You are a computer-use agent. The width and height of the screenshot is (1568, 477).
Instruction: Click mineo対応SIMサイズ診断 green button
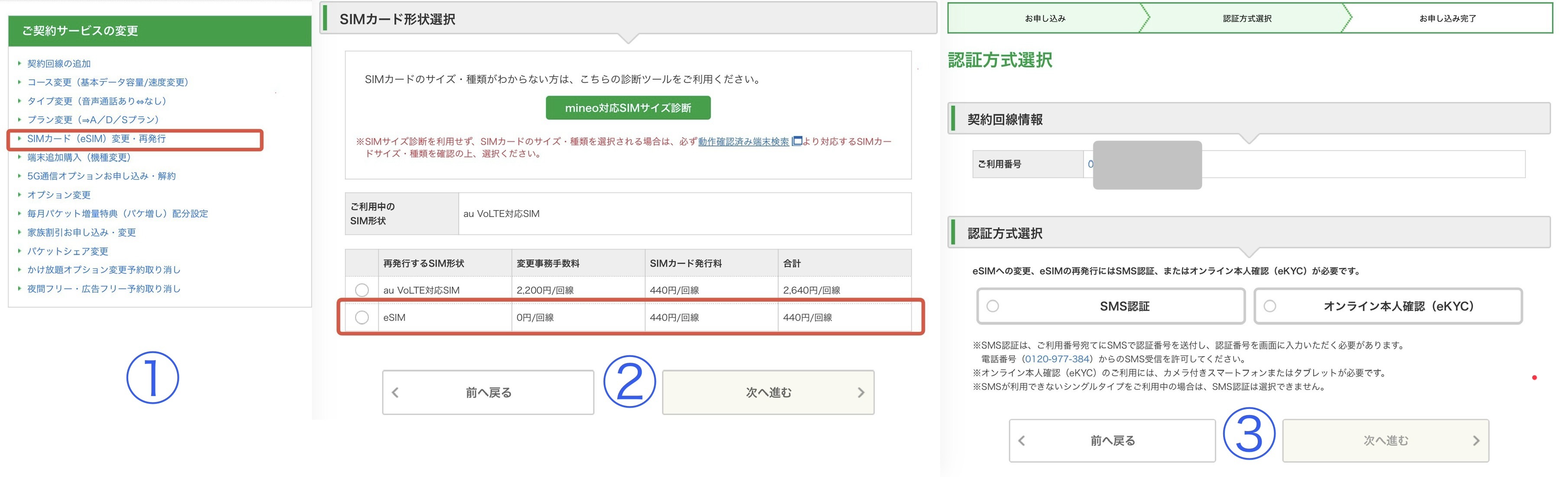tap(627, 108)
